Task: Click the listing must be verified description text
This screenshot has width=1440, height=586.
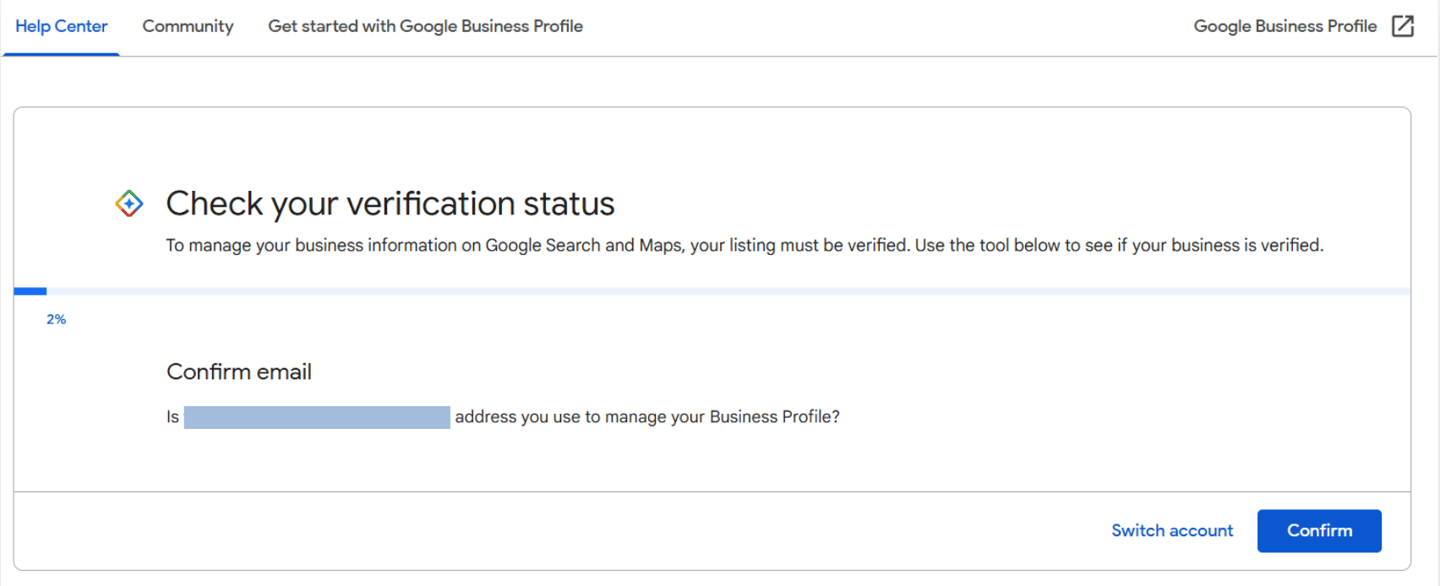Action: (x=744, y=245)
